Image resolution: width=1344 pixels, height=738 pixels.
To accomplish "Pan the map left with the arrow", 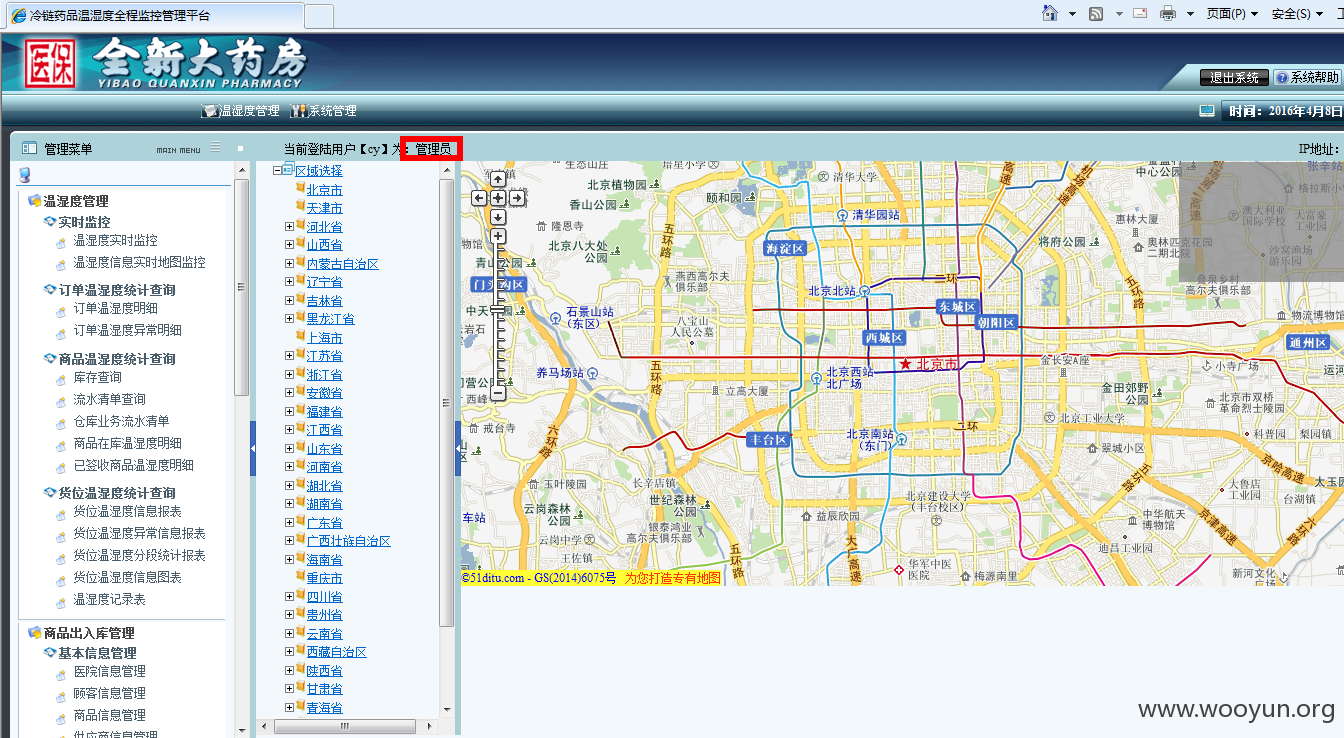I will point(479,198).
